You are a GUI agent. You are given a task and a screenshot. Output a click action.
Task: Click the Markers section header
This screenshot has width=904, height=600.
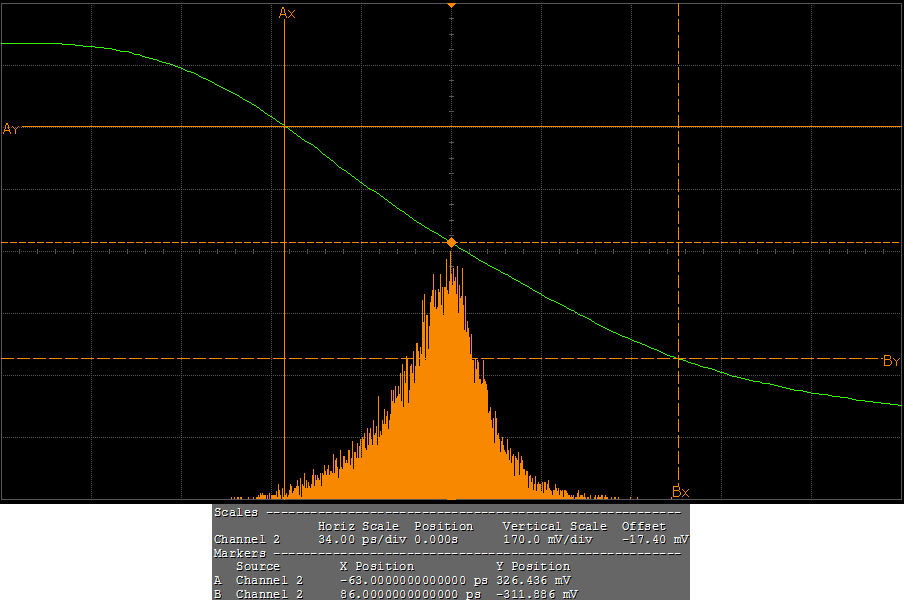(x=240, y=553)
